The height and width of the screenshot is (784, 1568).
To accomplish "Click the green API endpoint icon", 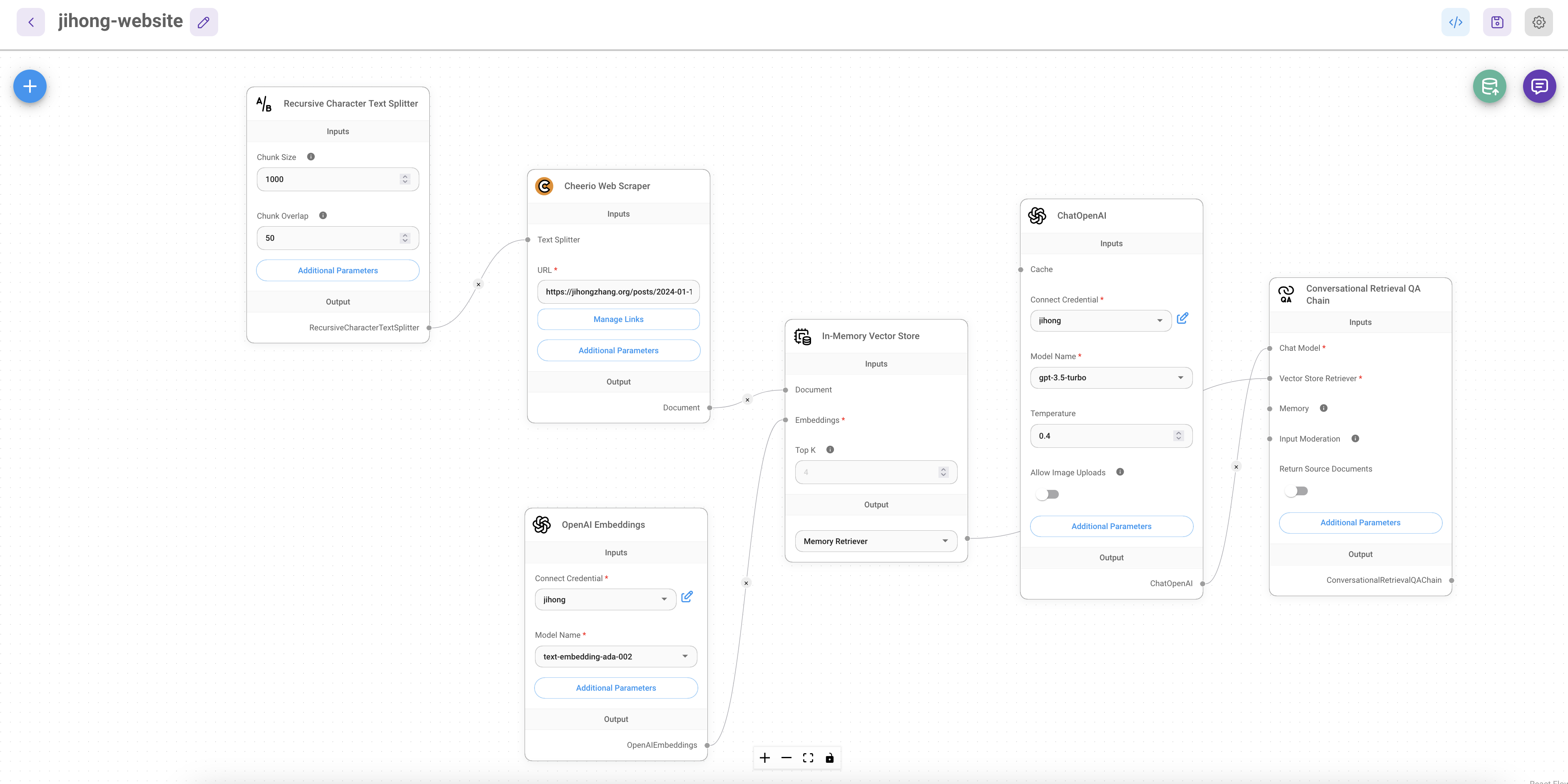I will (x=1489, y=86).
